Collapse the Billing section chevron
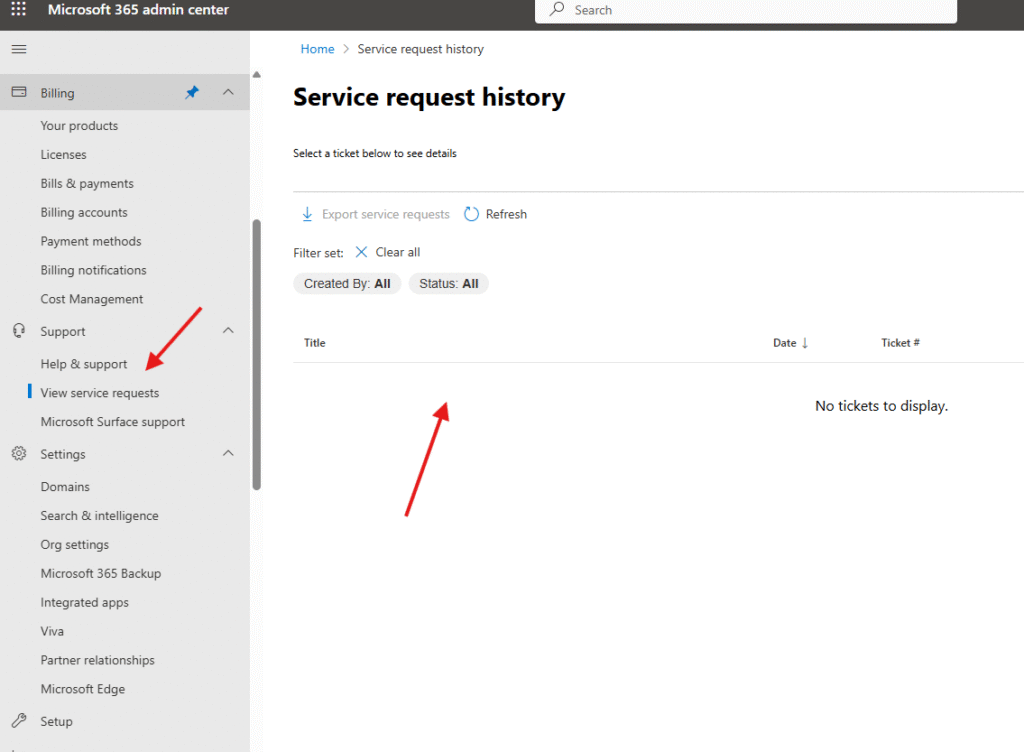The width and height of the screenshot is (1024, 752). click(x=228, y=92)
